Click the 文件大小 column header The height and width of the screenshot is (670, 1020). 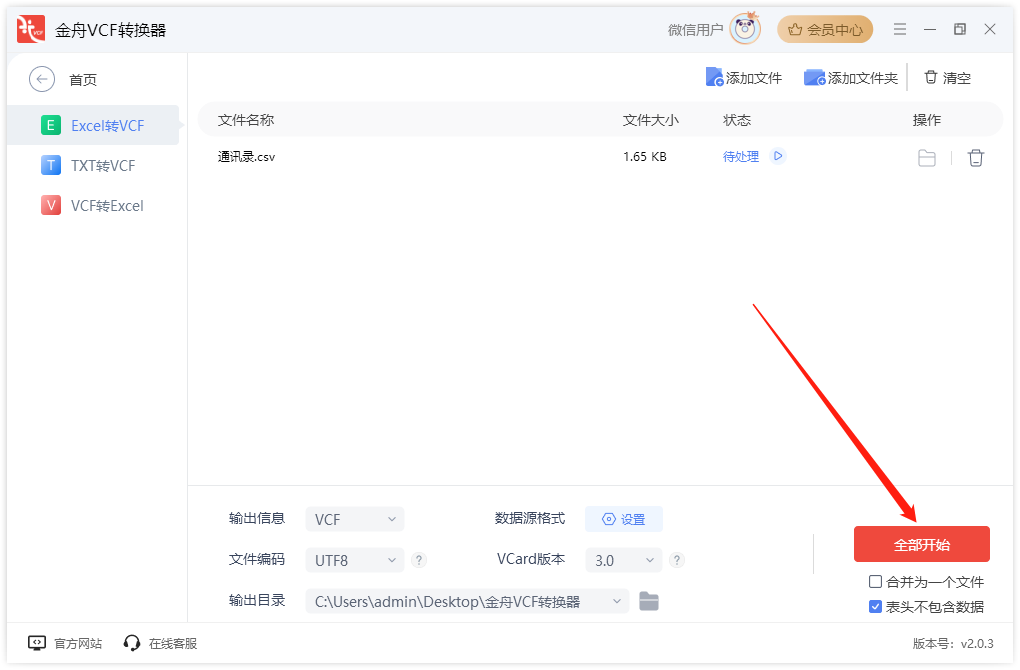tap(651, 120)
